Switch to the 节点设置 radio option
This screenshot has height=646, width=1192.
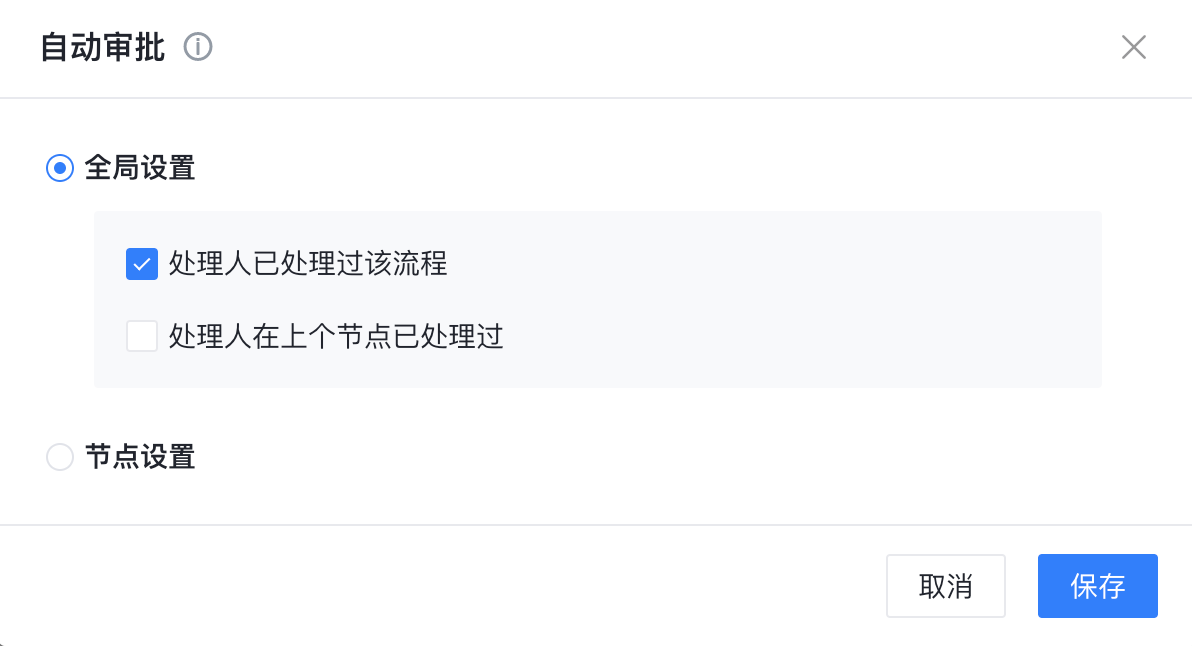coord(60,458)
